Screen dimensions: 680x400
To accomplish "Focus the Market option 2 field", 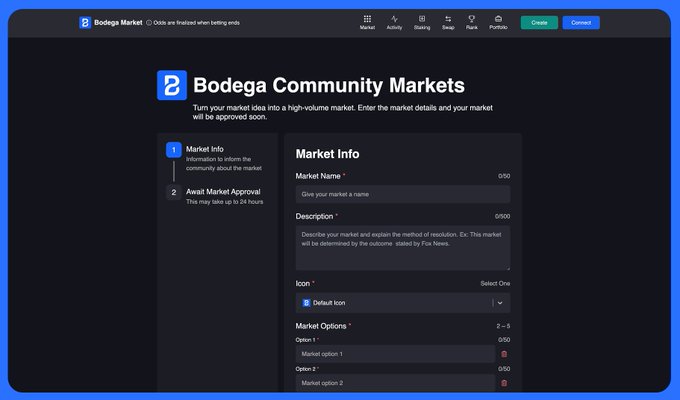I will tap(395, 383).
